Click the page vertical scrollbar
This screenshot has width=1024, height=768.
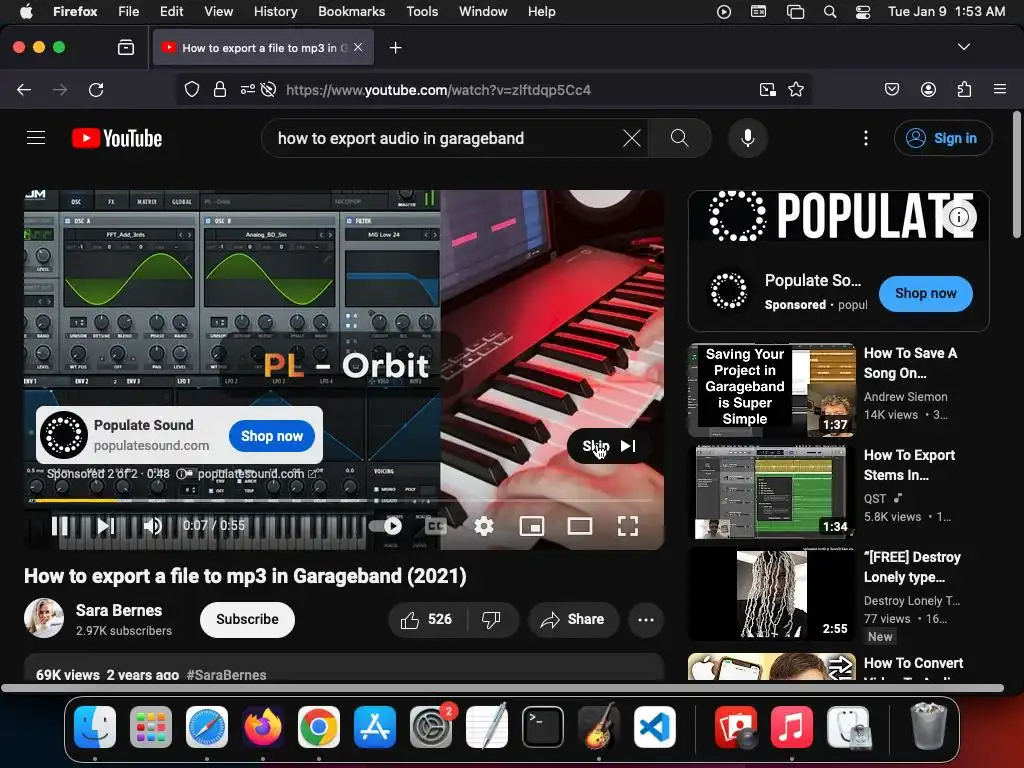(1016, 174)
